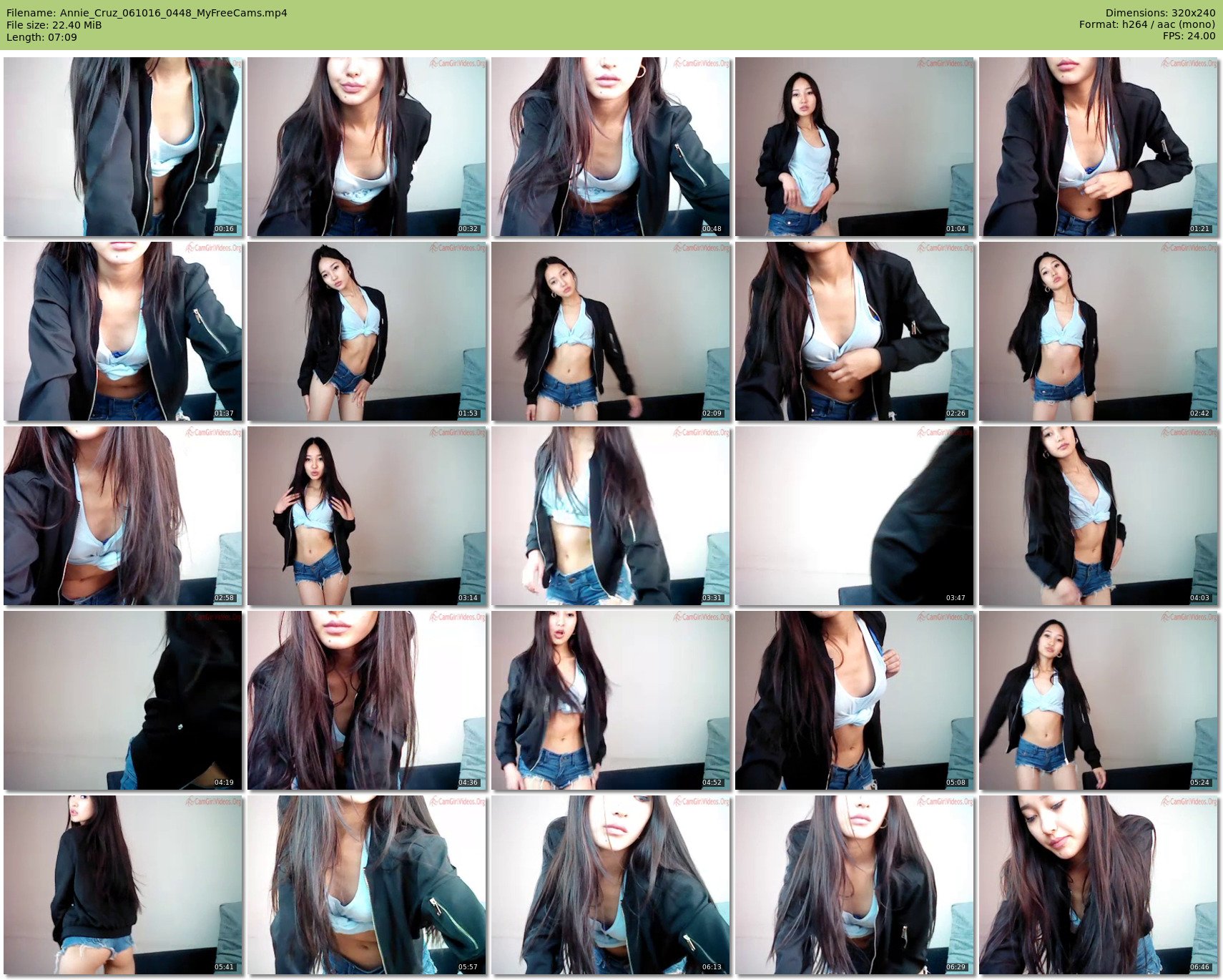Click the Filename line in the header
Image resolution: width=1223 pixels, height=980 pixels.
pos(147,13)
